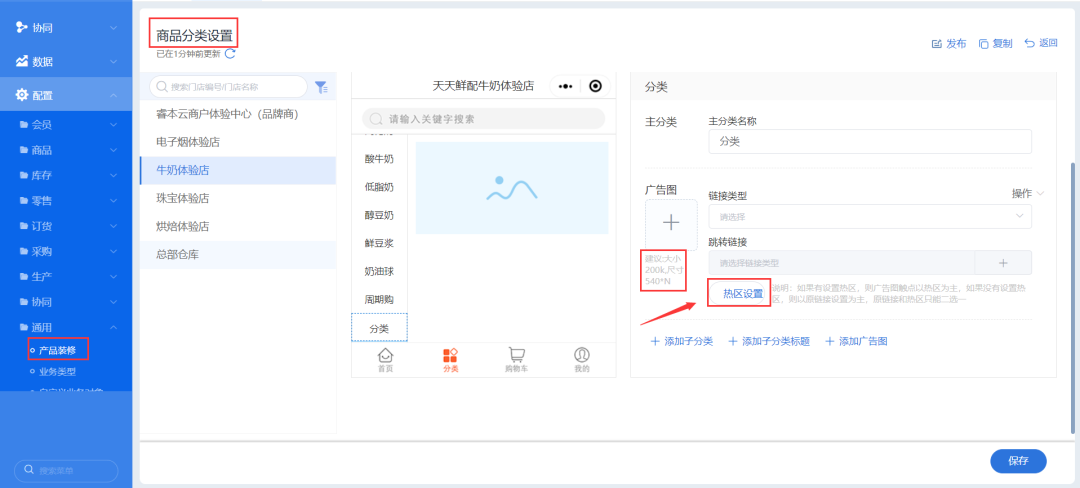This screenshot has width=1080, height=488.
Task: Click the 返回 back arrow icon
Action: [1030, 43]
